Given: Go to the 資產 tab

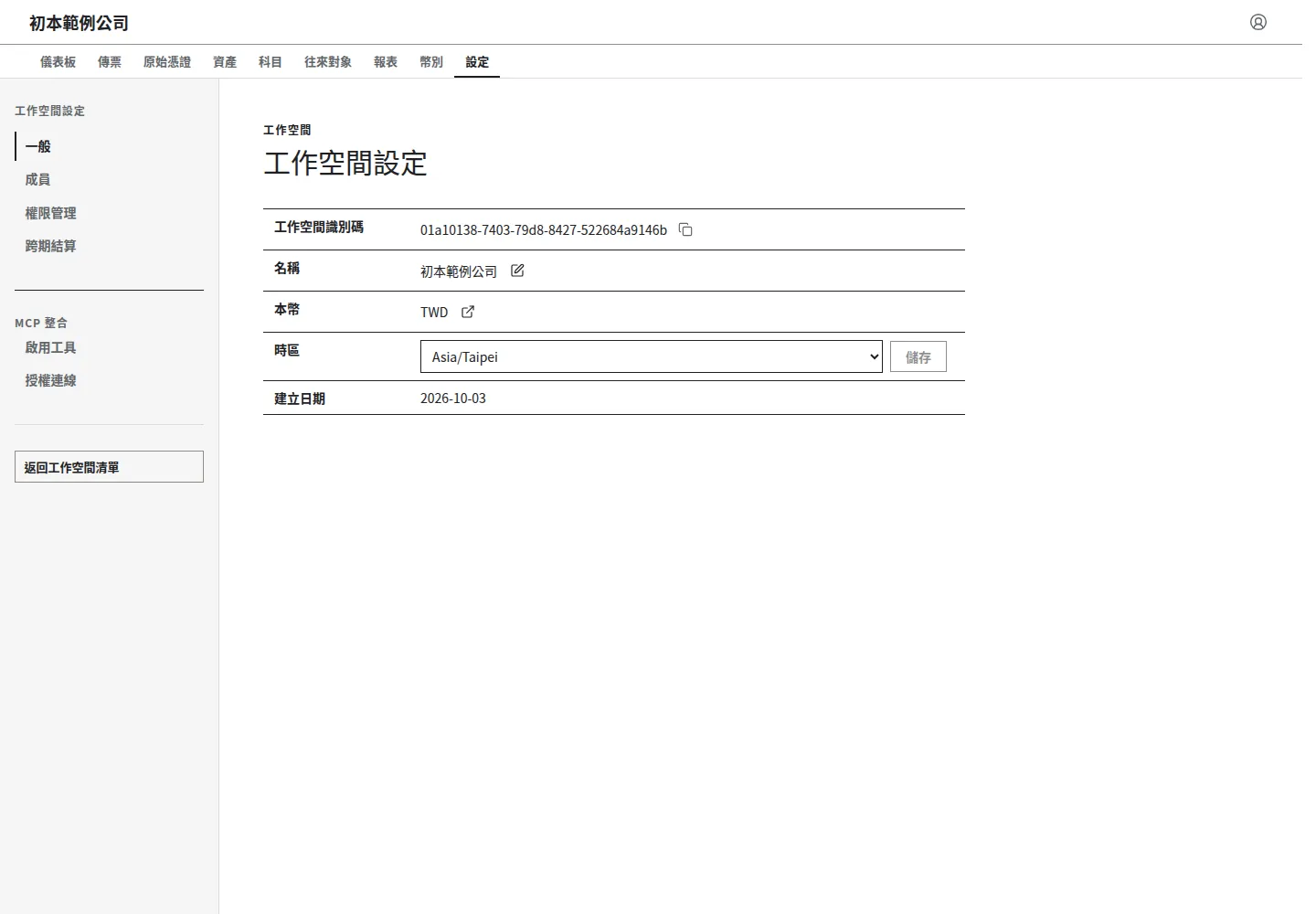Looking at the screenshot, I should click(225, 62).
